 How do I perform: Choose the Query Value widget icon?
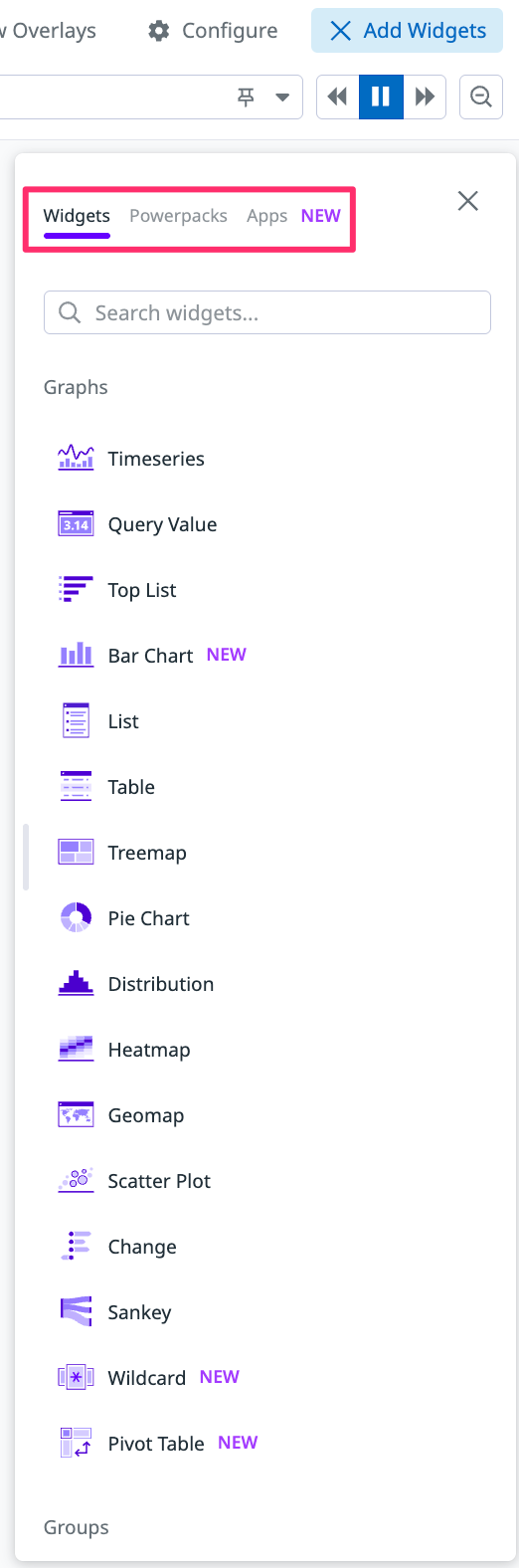point(77,524)
